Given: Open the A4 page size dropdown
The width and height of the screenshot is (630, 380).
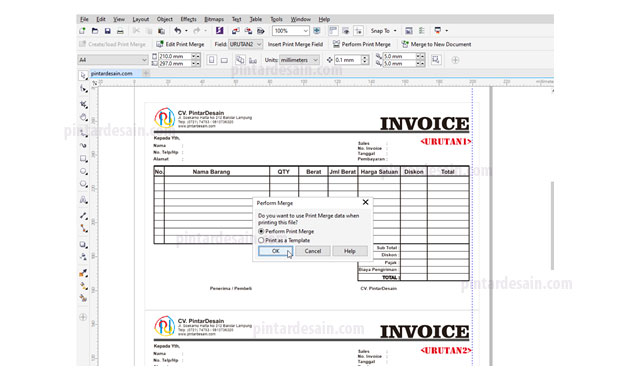Looking at the screenshot, I should click(x=144, y=60).
